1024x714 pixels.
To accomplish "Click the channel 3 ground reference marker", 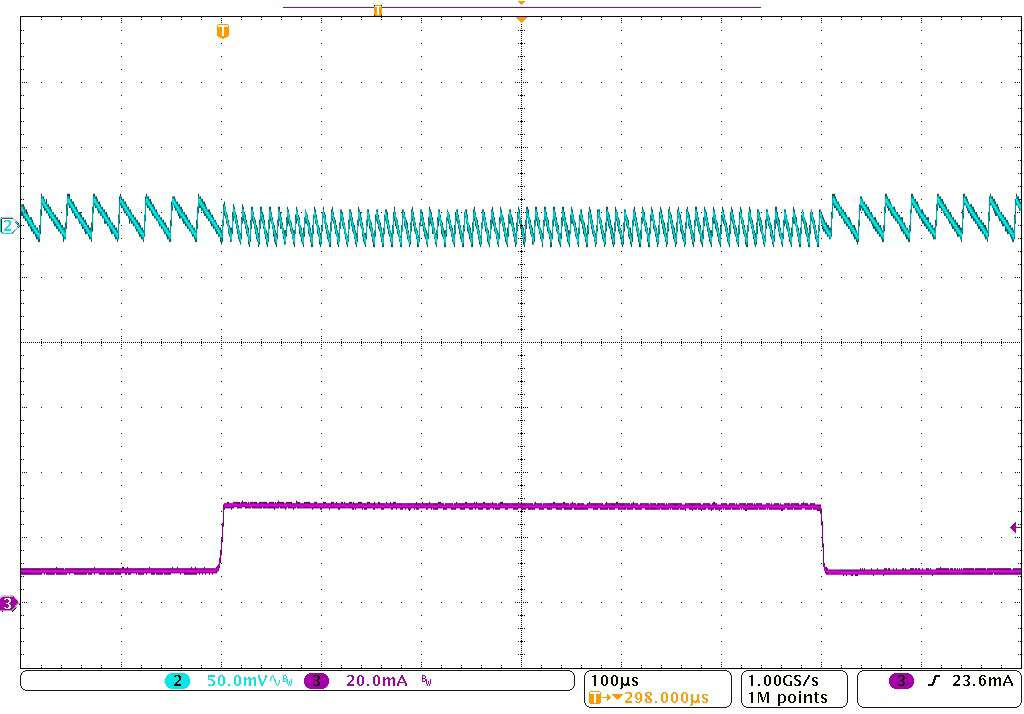I will (9, 603).
